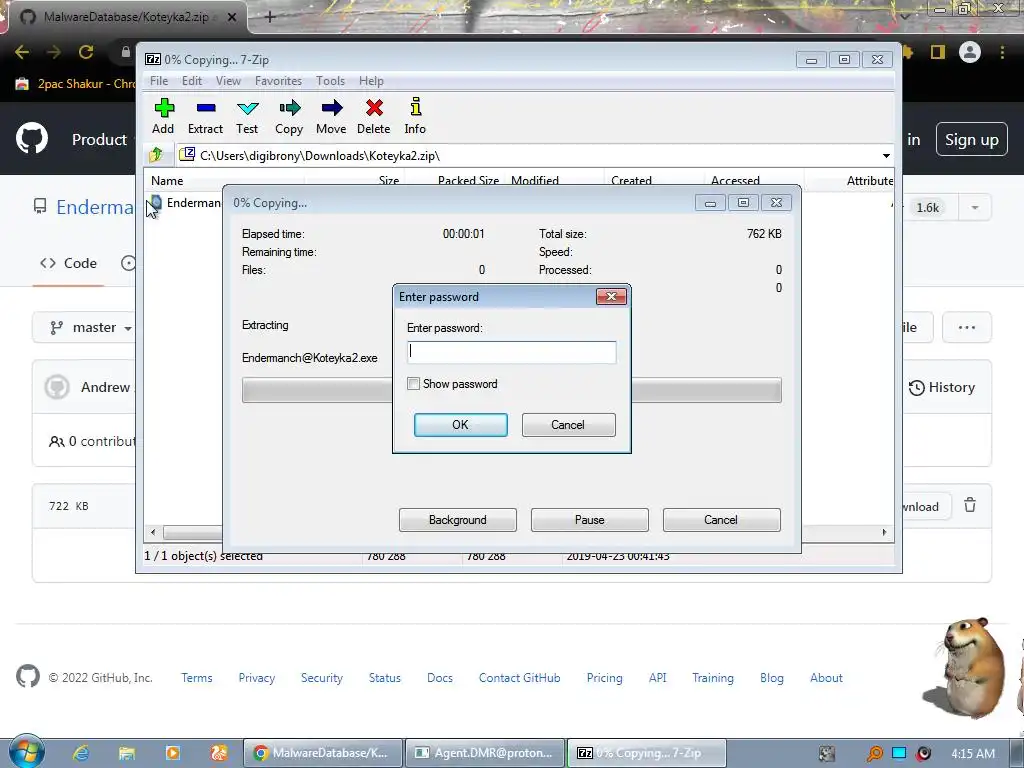Open the Contact GitHub footer link
Viewport: 1024px width, 768px height.
(x=519, y=678)
